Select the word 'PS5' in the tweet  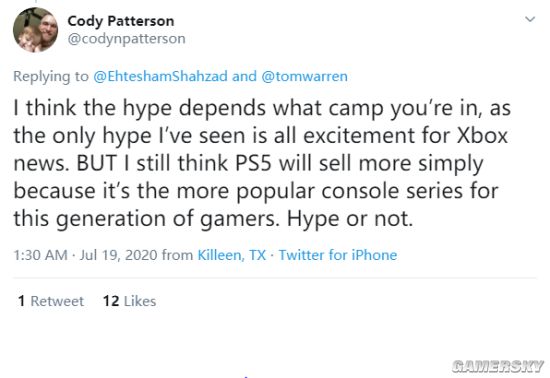(253, 163)
